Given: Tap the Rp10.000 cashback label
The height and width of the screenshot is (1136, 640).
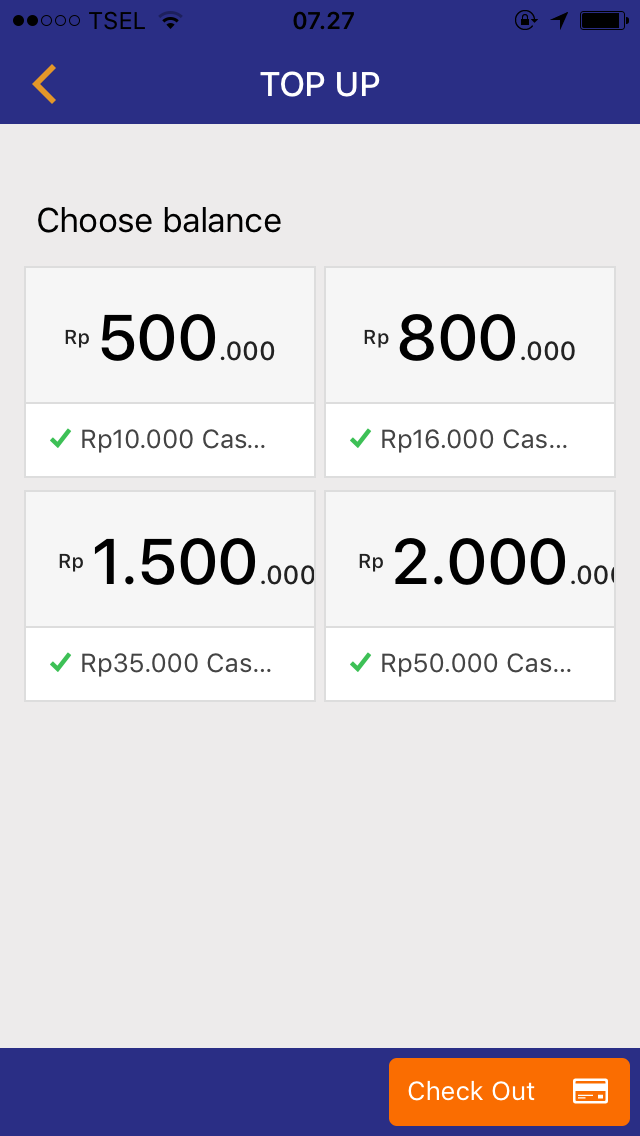Looking at the screenshot, I should coord(173,439).
